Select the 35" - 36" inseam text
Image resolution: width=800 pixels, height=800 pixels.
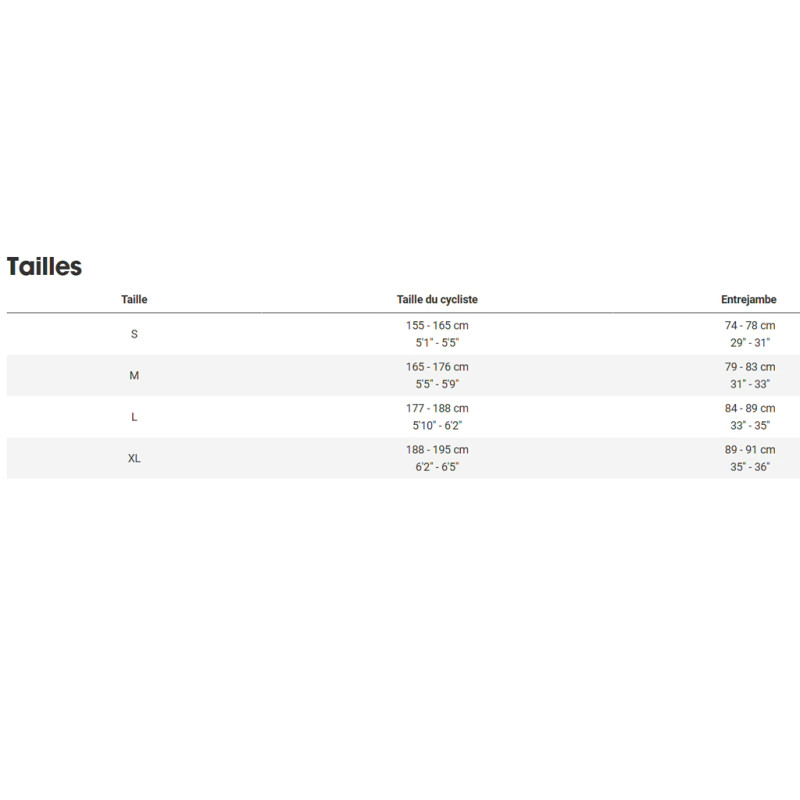tap(749, 467)
